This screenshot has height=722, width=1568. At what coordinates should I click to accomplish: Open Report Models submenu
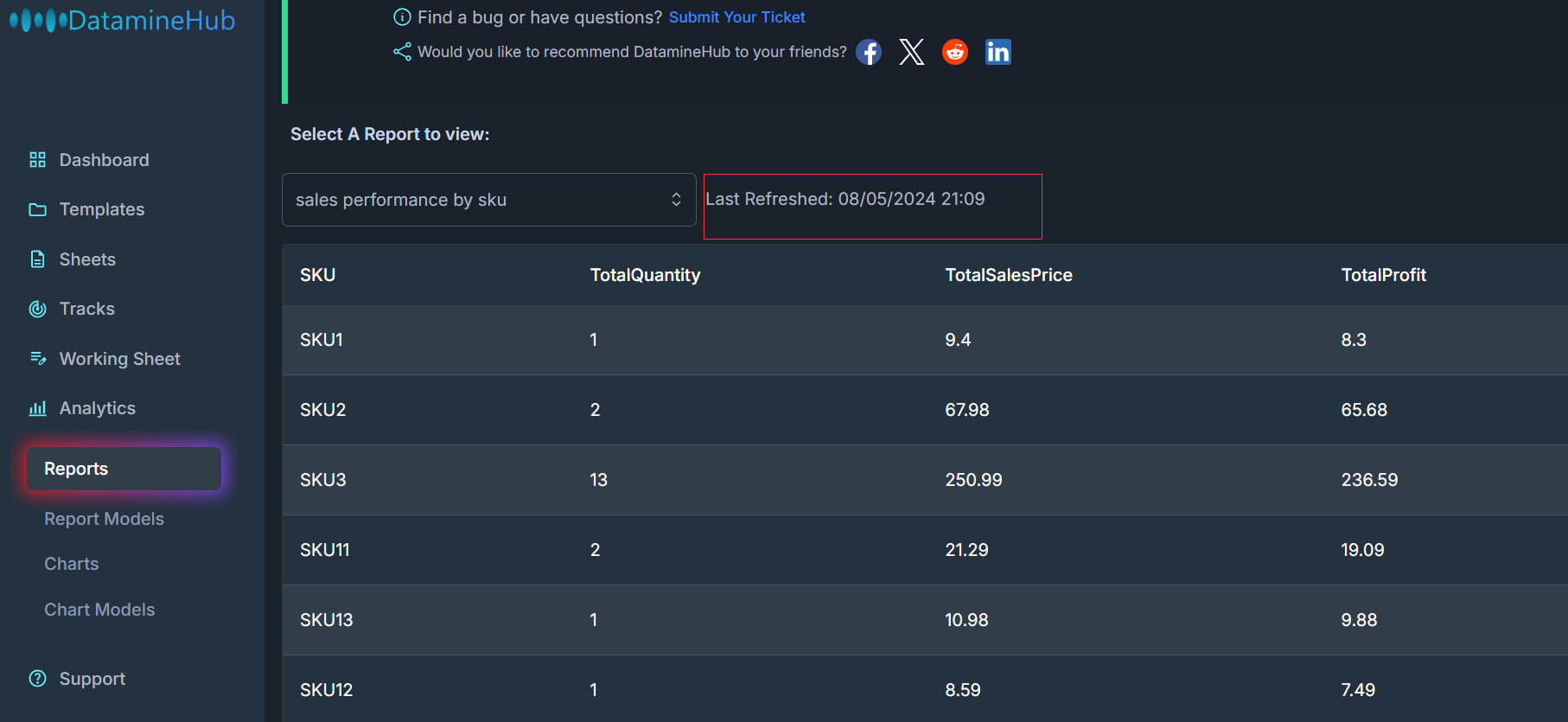click(104, 519)
